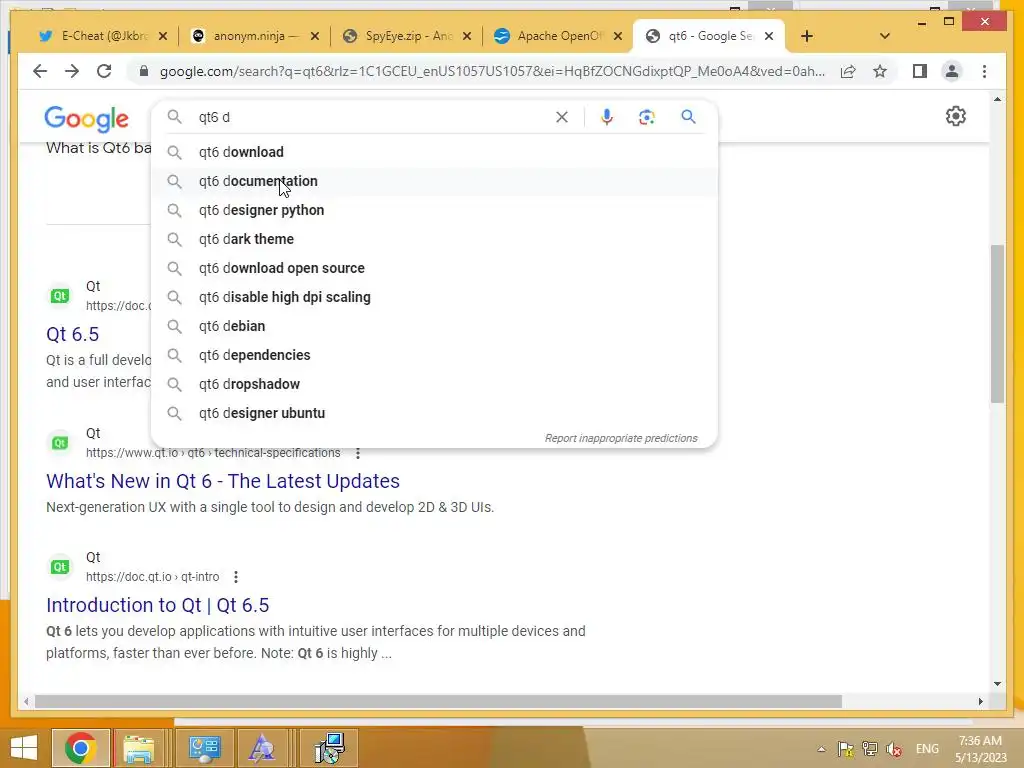Choose suggestion qt6 download
Image resolution: width=1024 pixels, height=768 pixels.
434,152
